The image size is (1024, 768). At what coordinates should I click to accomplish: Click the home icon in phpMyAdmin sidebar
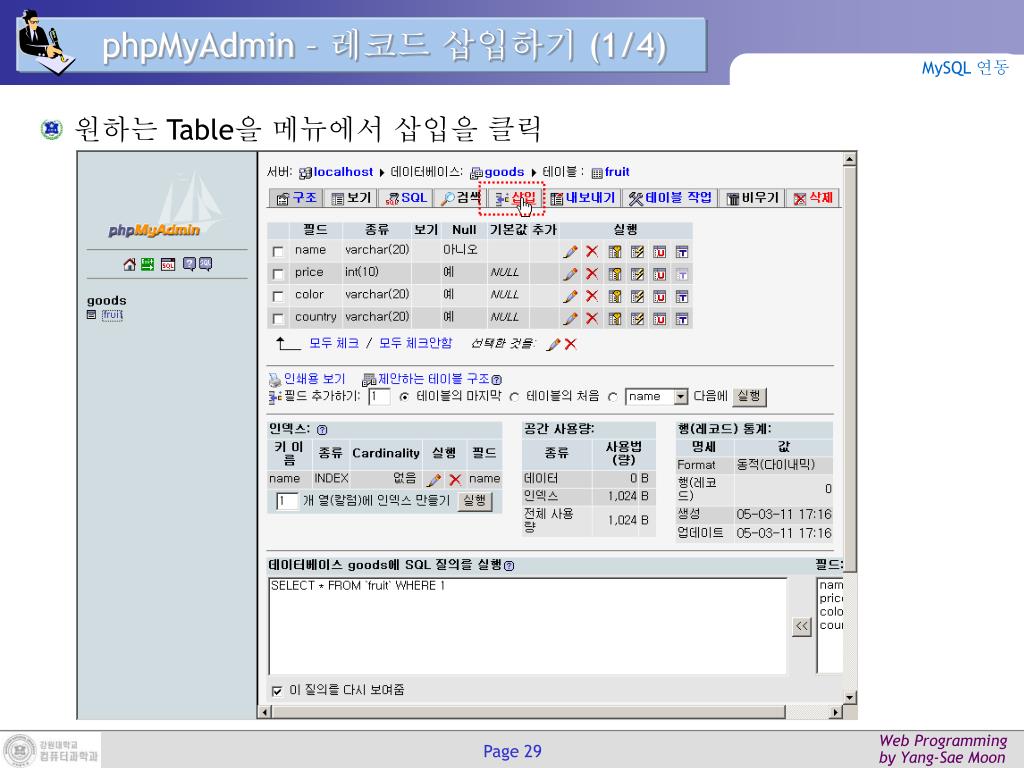pyautogui.click(x=129, y=264)
